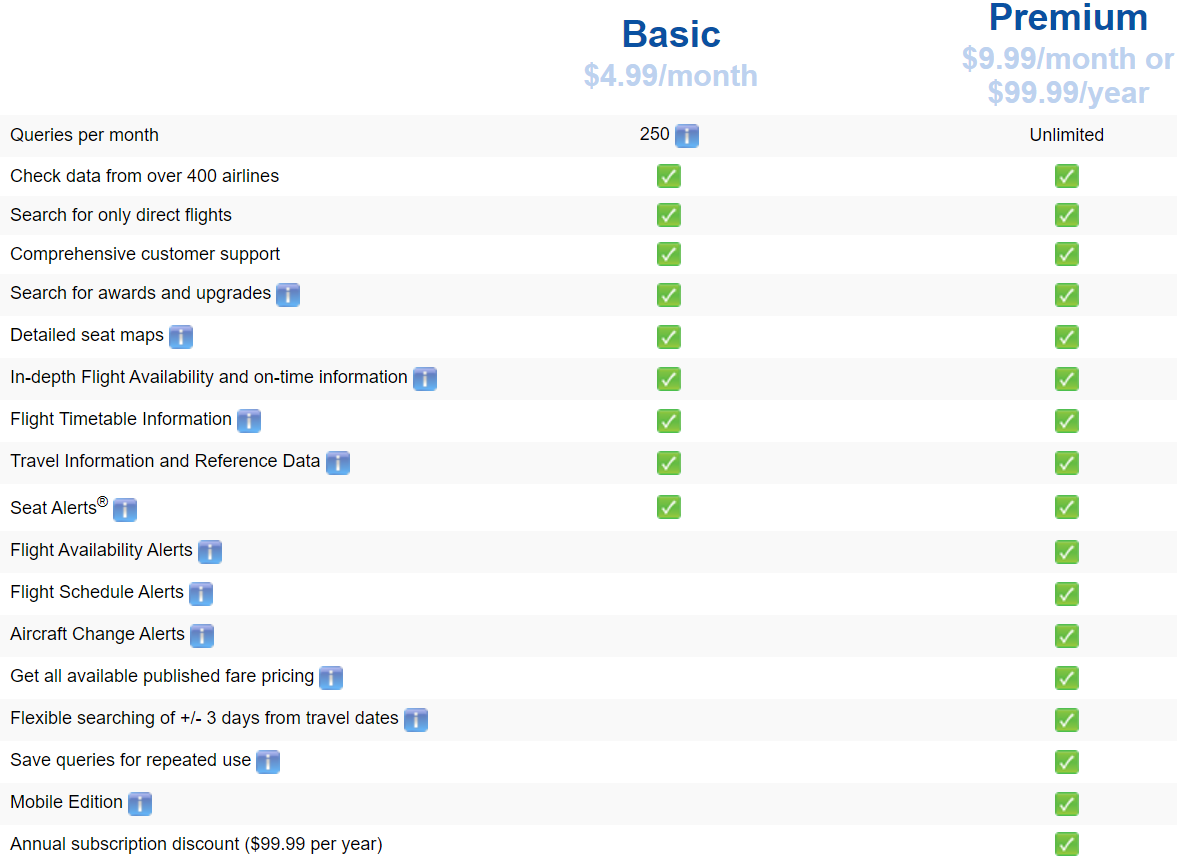Open info icon for awards and upgrades

[288, 295]
